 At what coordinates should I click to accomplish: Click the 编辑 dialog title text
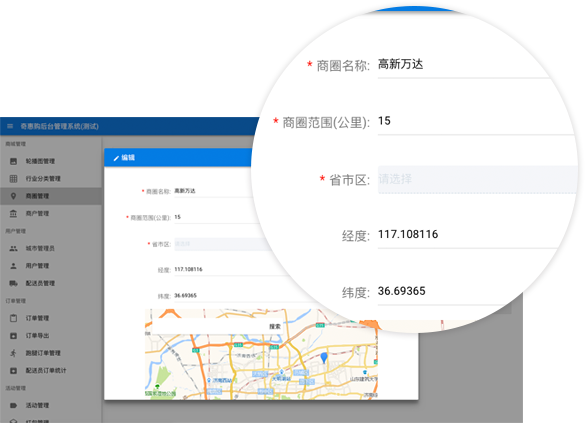click(128, 158)
